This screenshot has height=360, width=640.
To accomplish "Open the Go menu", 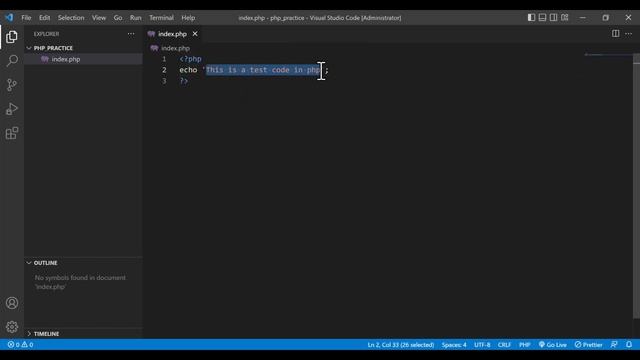I will point(118,18).
